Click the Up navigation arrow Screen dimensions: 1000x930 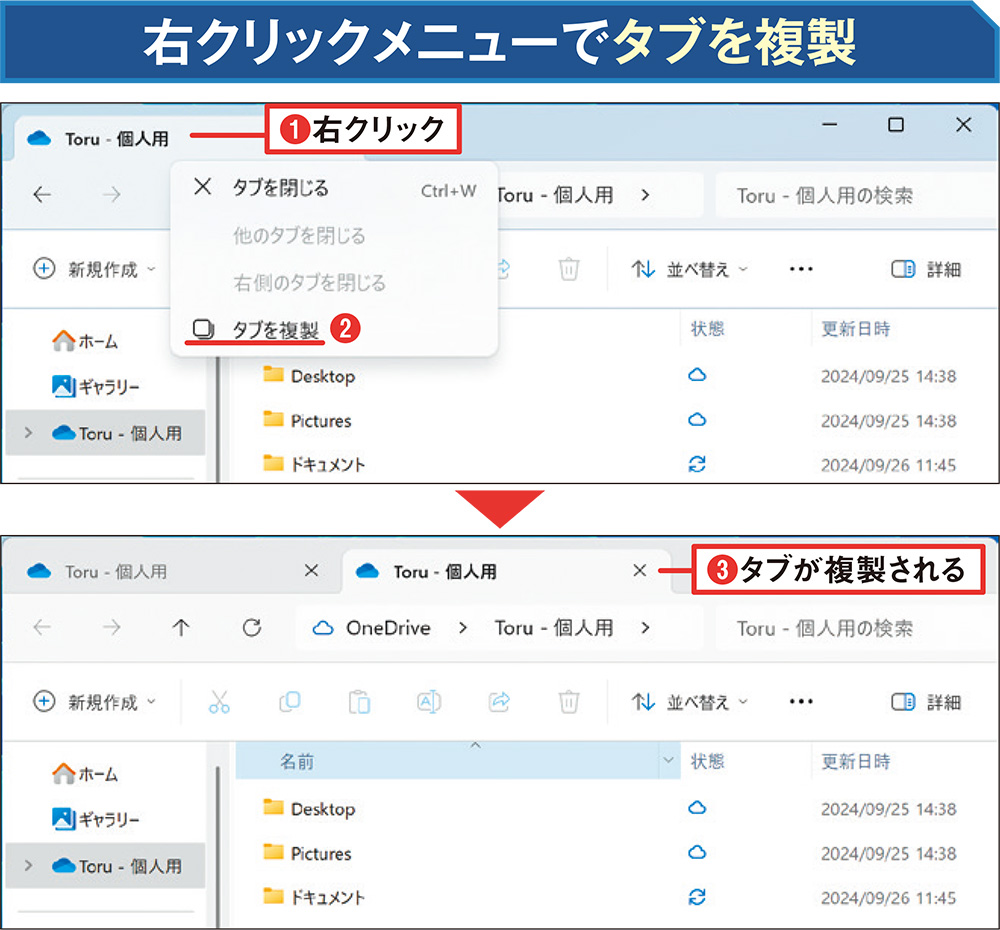[x=181, y=629]
